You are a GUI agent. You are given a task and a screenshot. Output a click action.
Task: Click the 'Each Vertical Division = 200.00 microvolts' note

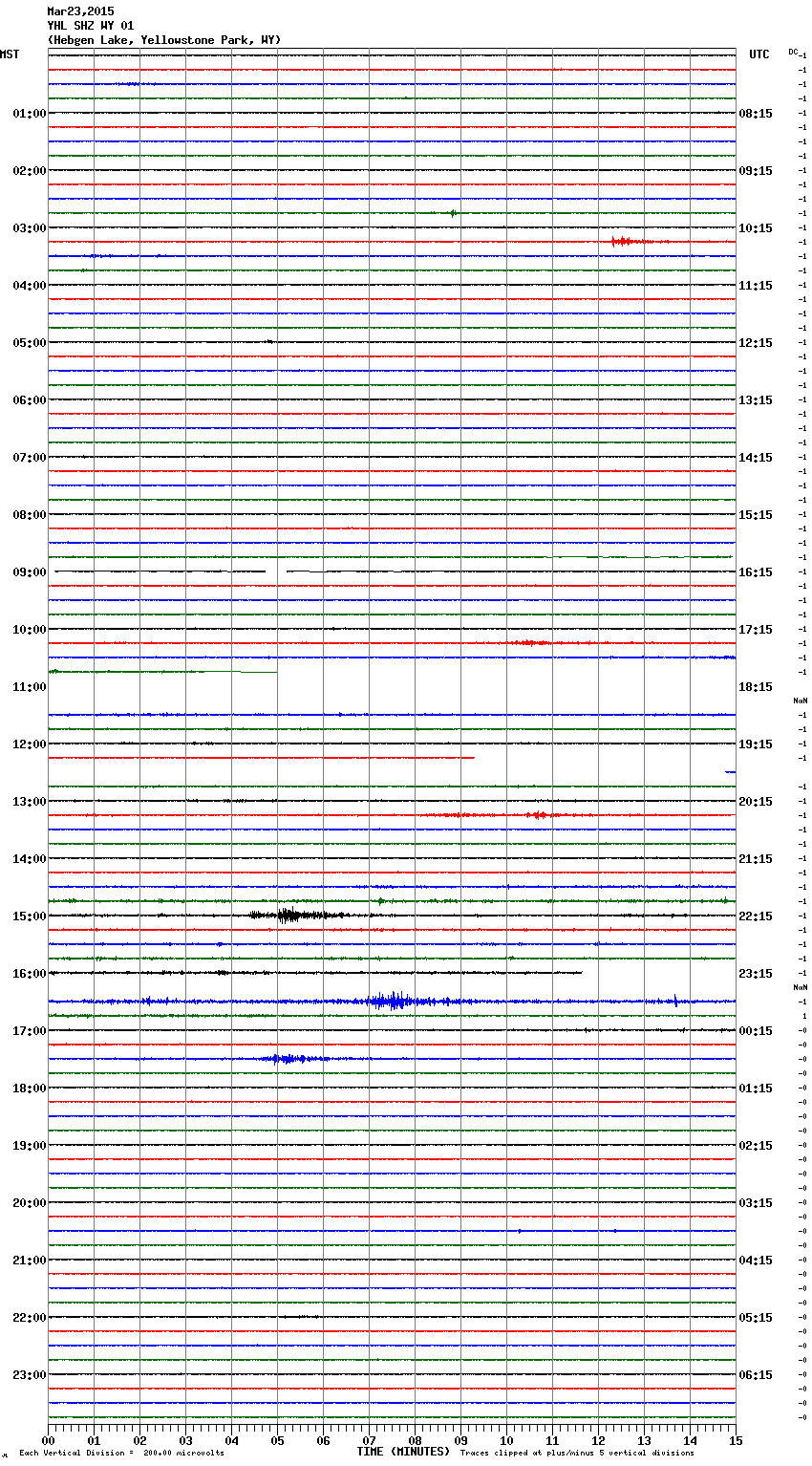[121, 1454]
